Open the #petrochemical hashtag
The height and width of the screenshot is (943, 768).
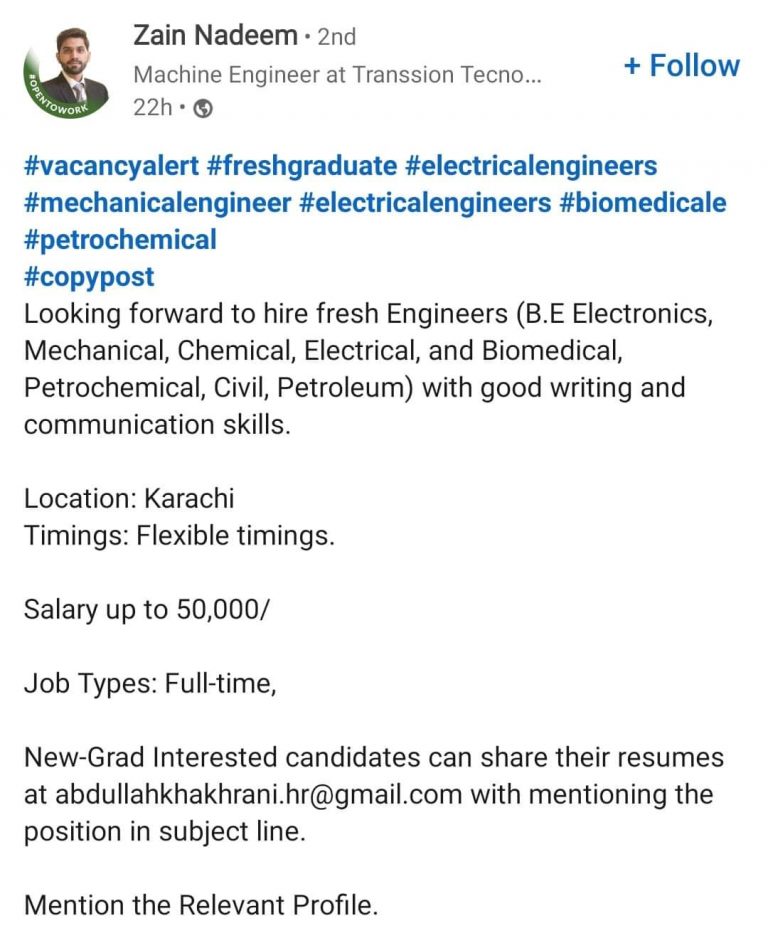pos(121,239)
